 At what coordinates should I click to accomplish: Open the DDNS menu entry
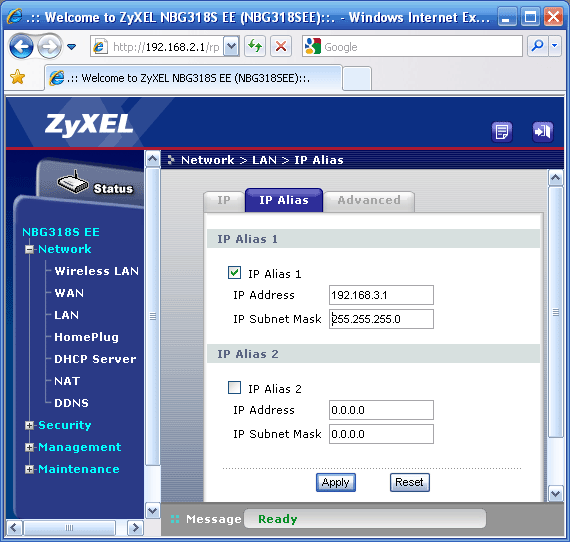point(71,403)
